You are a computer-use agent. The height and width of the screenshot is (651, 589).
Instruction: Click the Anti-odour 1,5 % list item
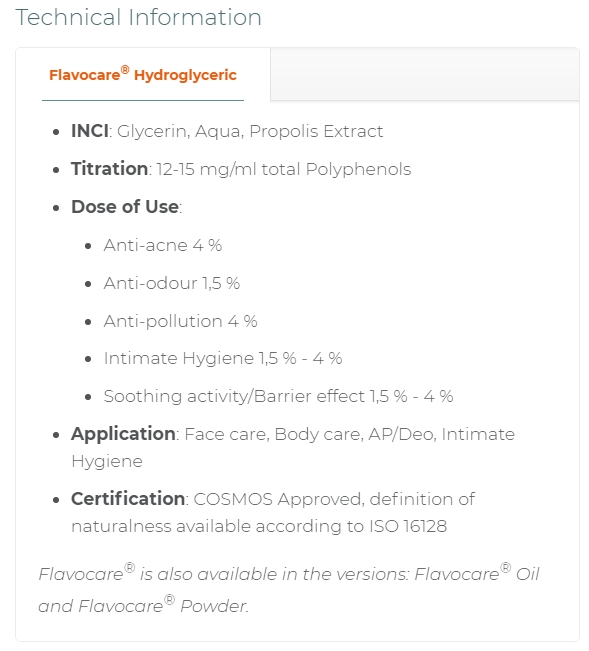[172, 283]
